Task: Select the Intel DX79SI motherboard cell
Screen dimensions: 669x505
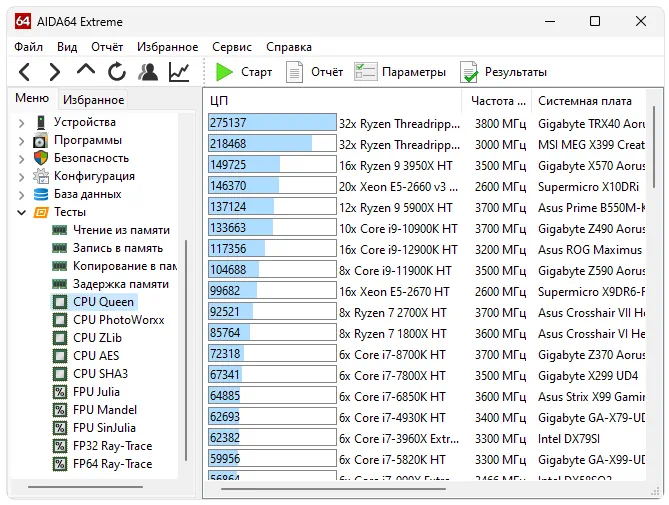Action: click(x=569, y=439)
